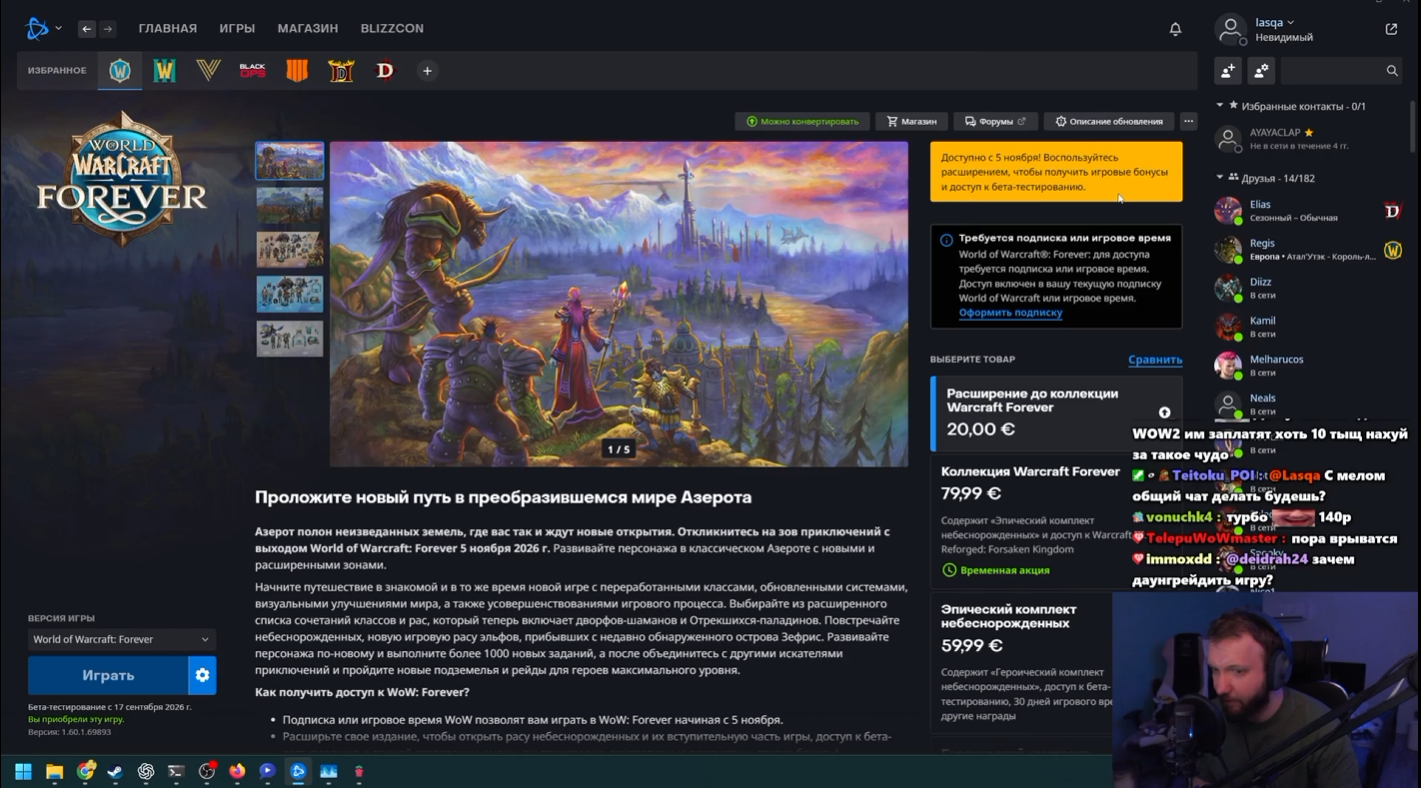1421x788 pixels.
Task: Open the Black Ops game icon
Action: pos(252,71)
